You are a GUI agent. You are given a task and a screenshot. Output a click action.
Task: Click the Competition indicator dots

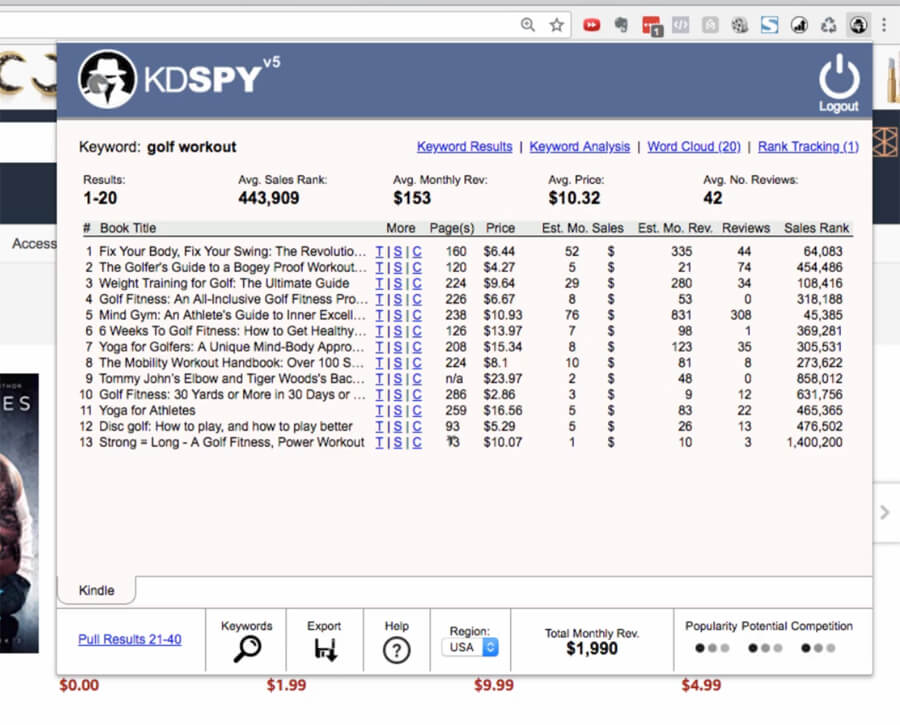tap(818, 648)
